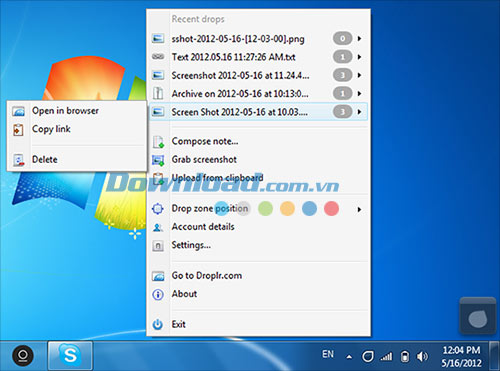Screen dimensions: 500x371
Task: Click the Compose note icon
Action: click(x=158, y=142)
